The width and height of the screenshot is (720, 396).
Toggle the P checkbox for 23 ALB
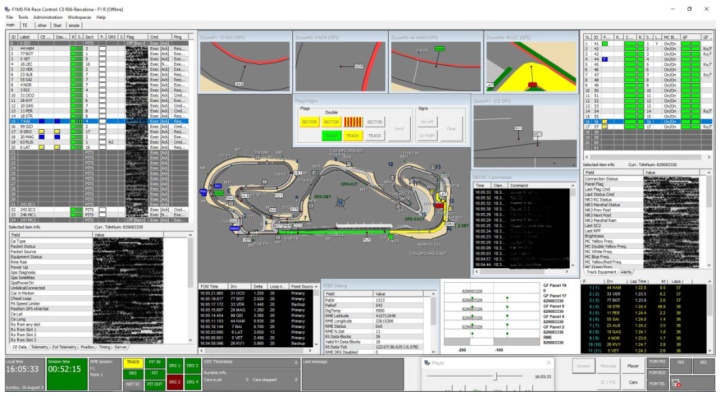click(x=102, y=74)
